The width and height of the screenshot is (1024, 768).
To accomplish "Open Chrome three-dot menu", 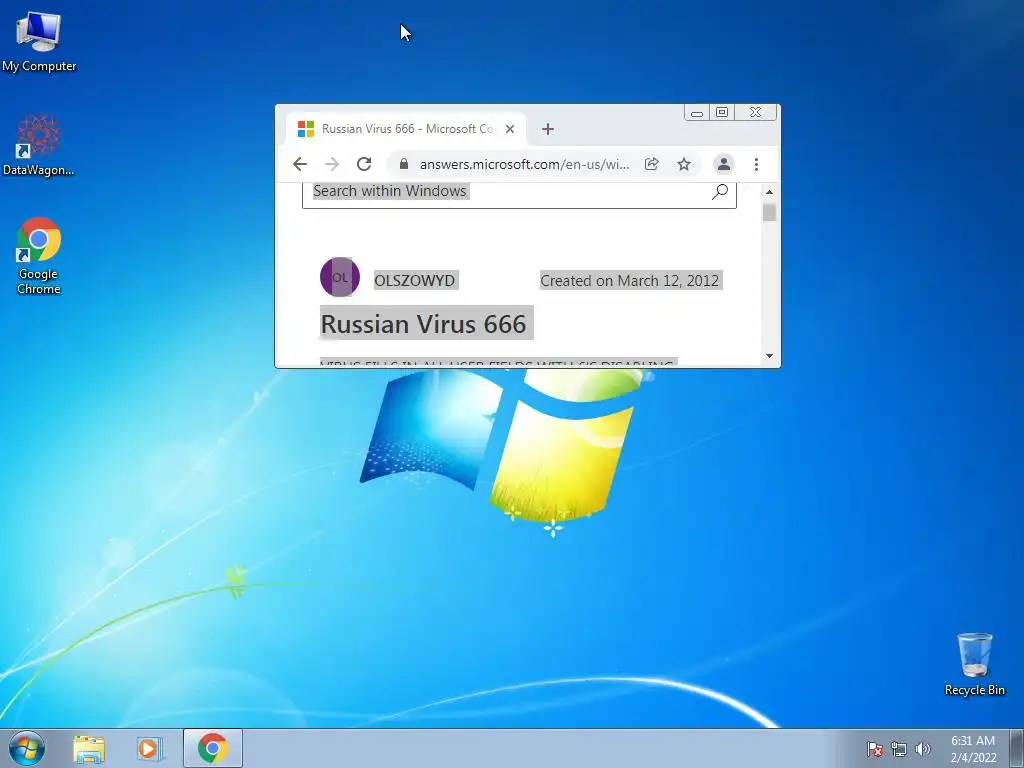I will 756,164.
